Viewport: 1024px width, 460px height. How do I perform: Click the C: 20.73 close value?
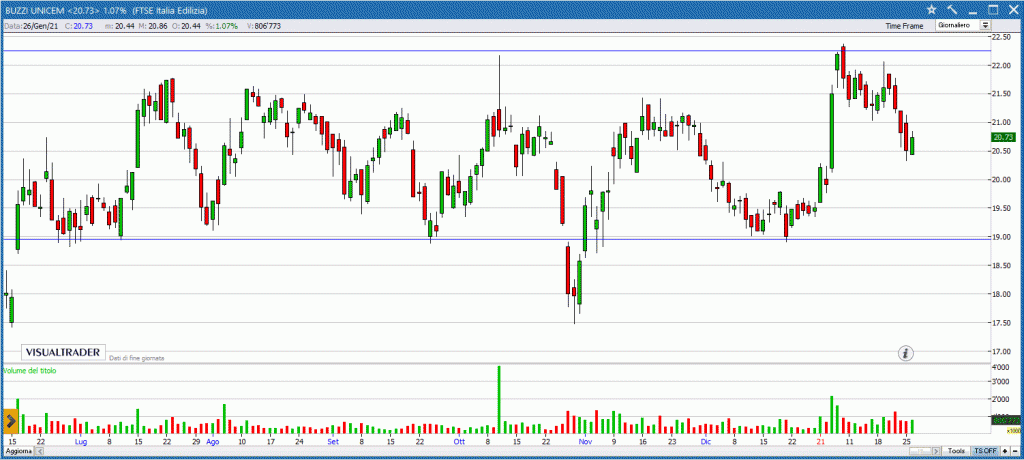[x=78, y=25]
